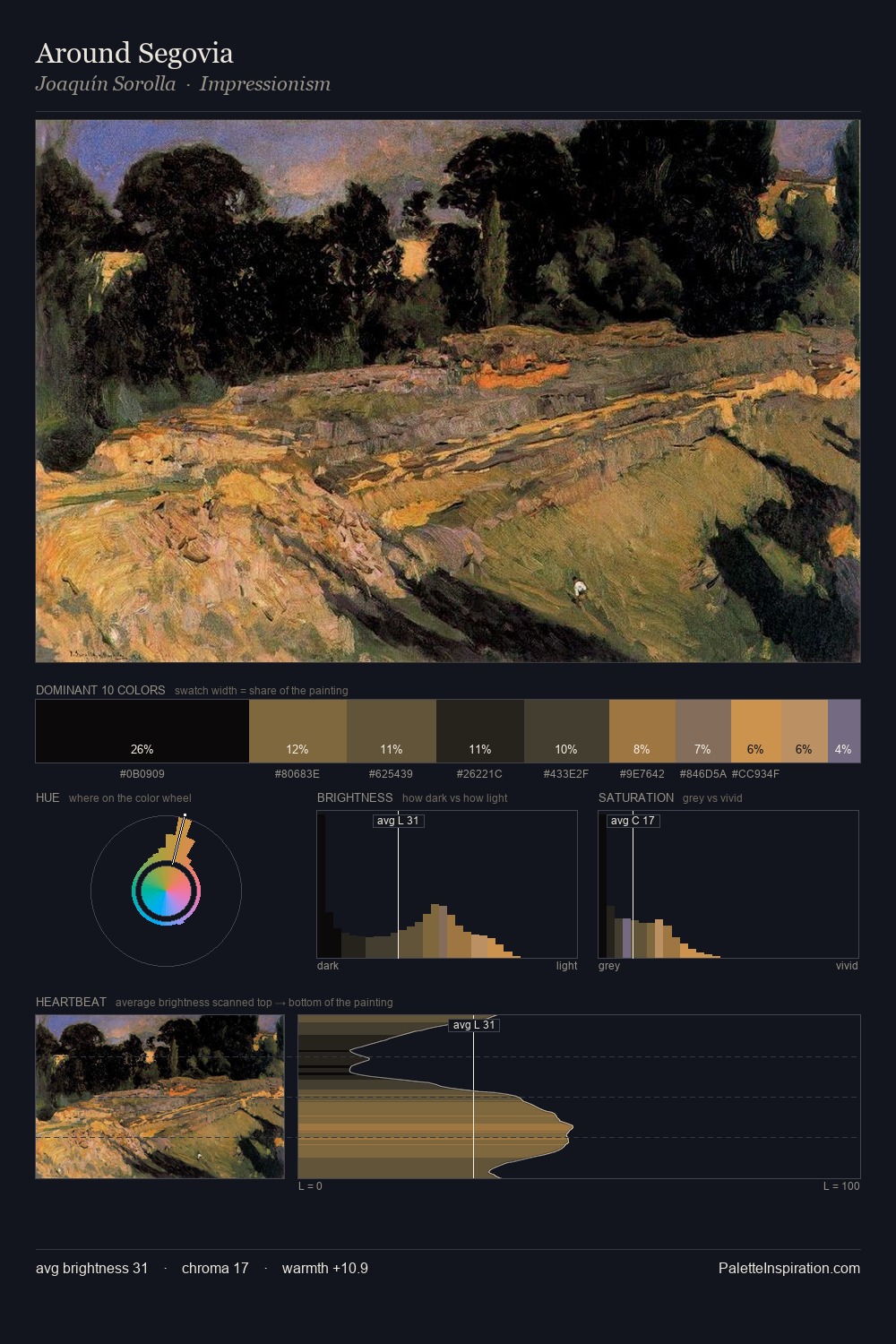Click hex code #0B0909

[x=142, y=774]
